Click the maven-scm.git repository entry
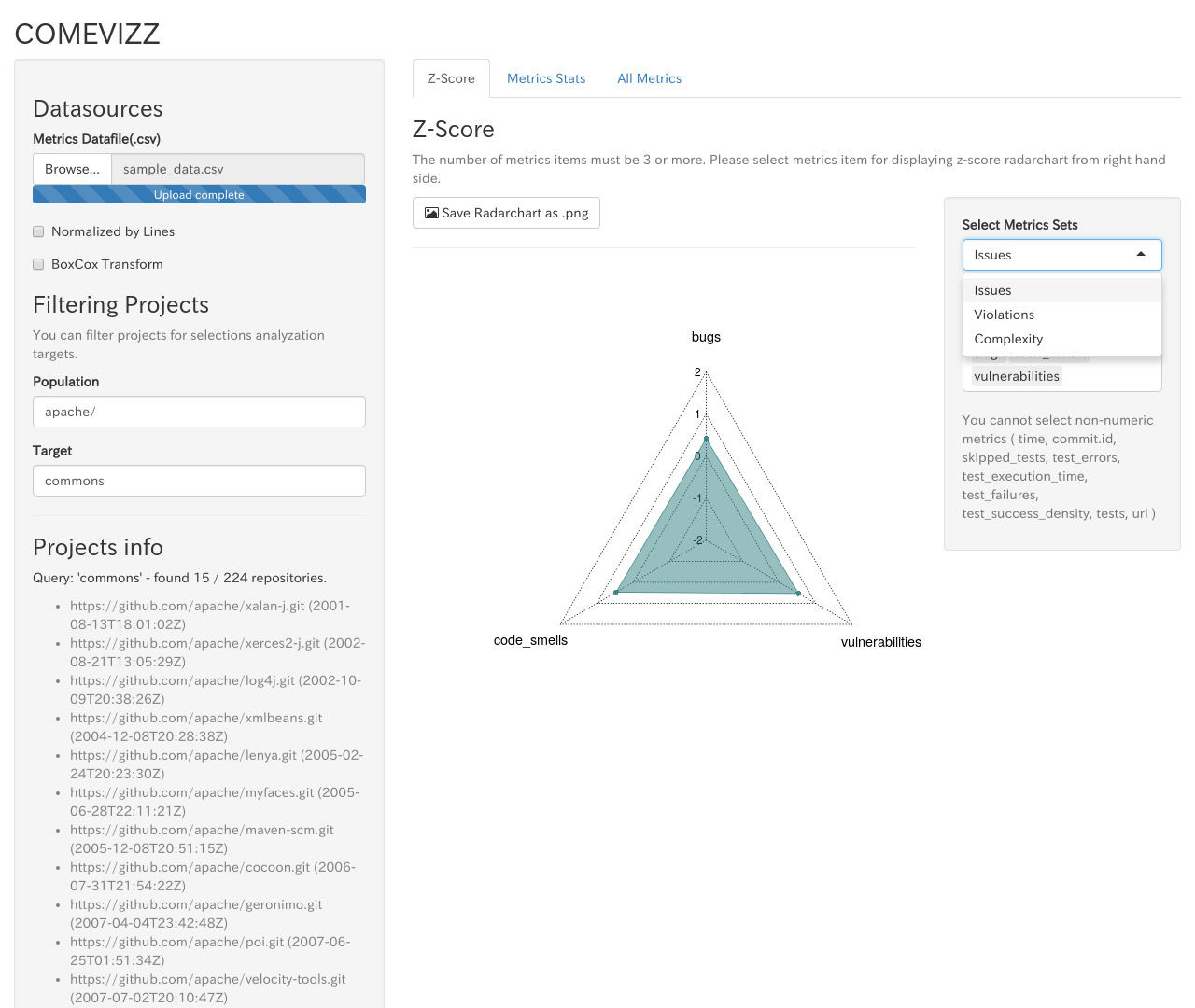Viewport: 1195px width, 1008px height. pos(202,839)
